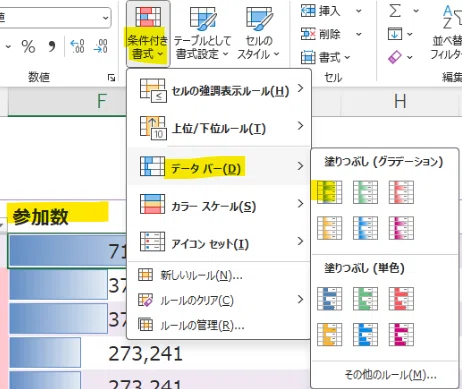The height and width of the screenshot is (389, 462).
Task: Select the red solid fill data bar
Action: [401, 299]
